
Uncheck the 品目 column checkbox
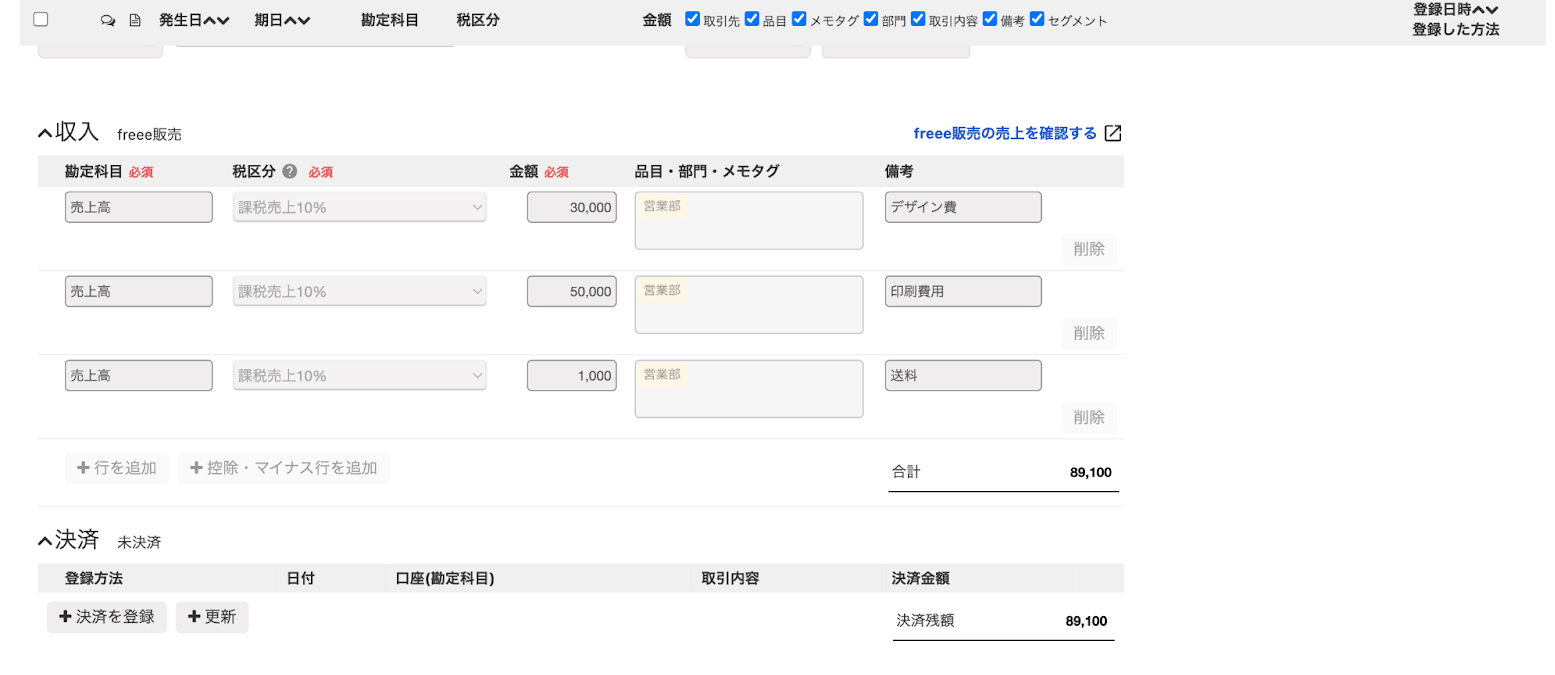coord(752,18)
